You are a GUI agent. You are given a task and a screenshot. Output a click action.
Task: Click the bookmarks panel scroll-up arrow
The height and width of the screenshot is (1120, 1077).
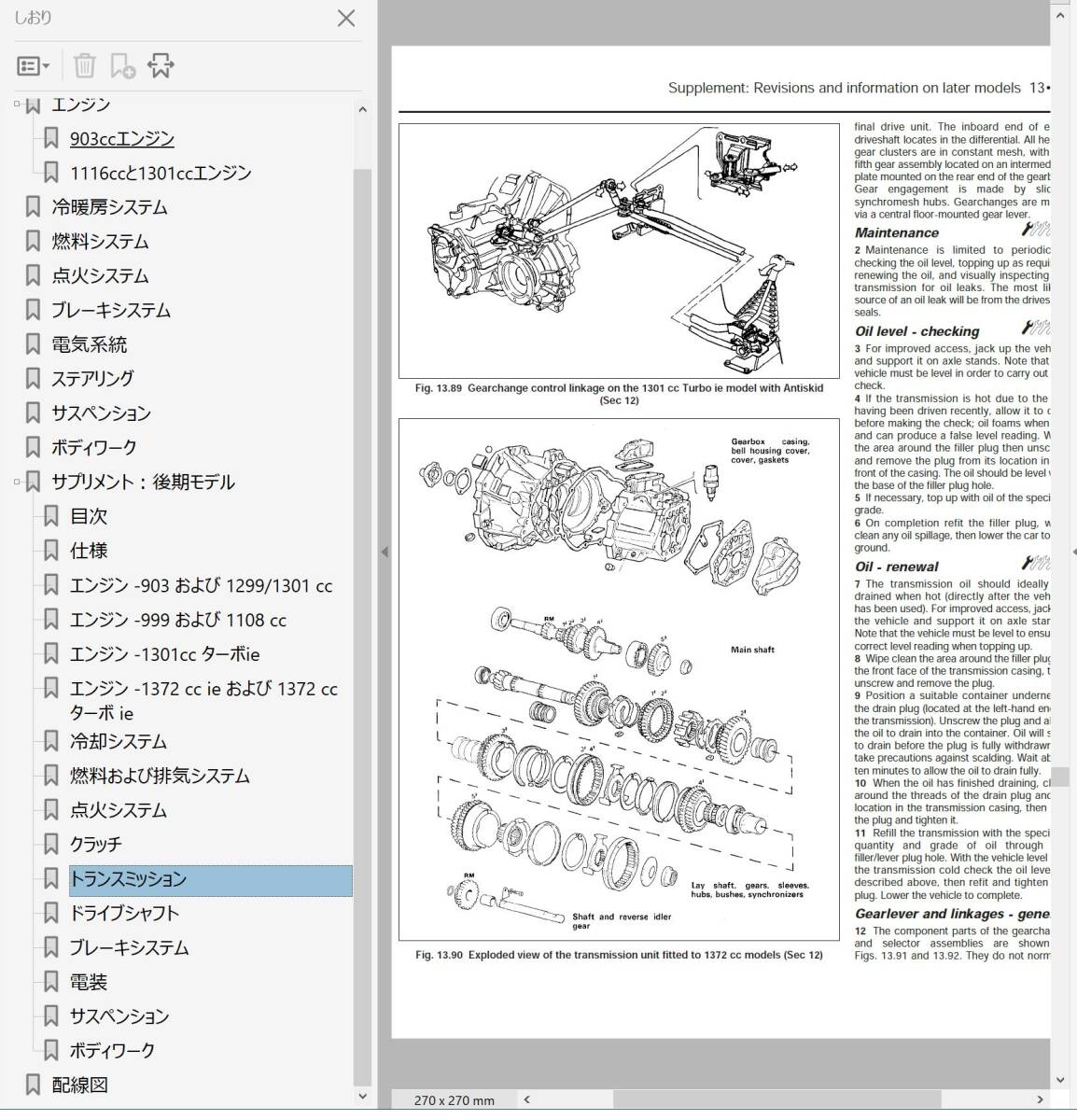tap(362, 110)
